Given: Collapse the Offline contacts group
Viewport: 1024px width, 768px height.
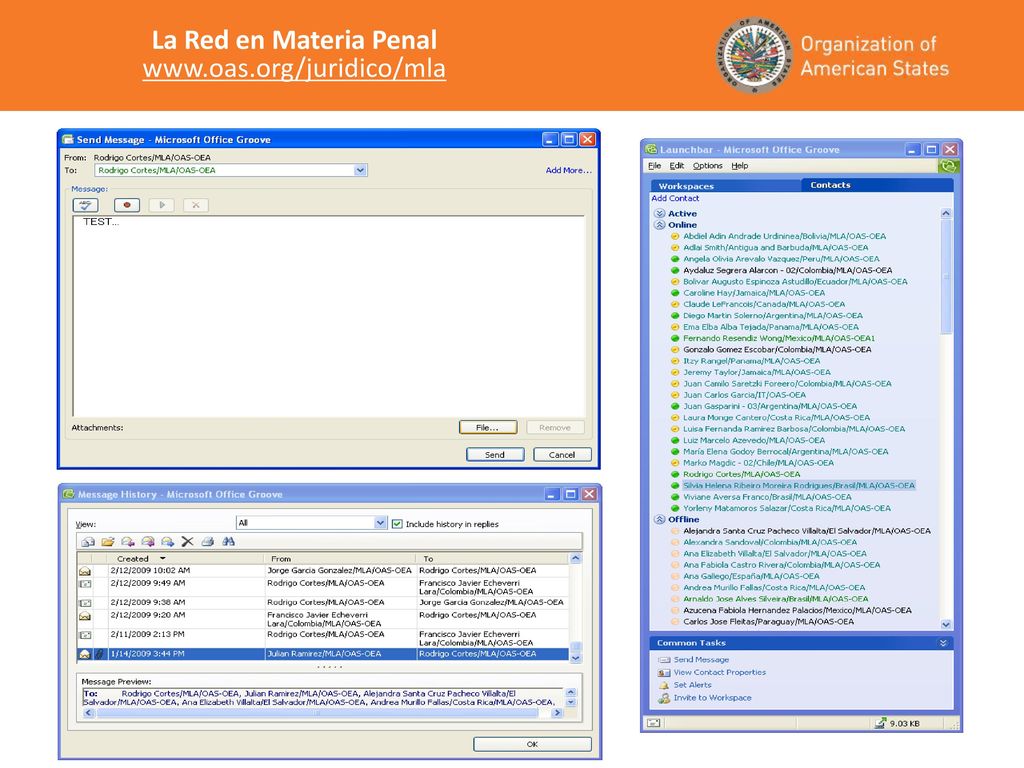Looking at the screenshot, I should coord(660,520).
